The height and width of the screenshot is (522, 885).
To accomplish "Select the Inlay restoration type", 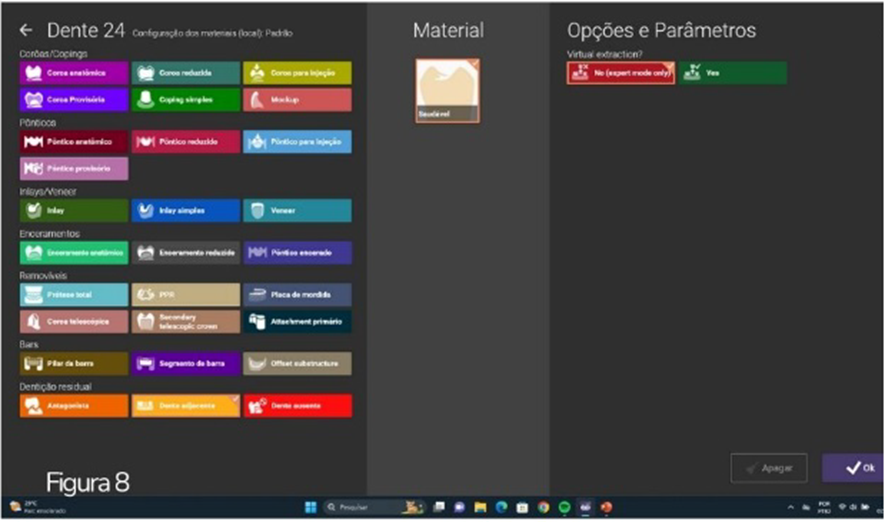I will [74, 211].
